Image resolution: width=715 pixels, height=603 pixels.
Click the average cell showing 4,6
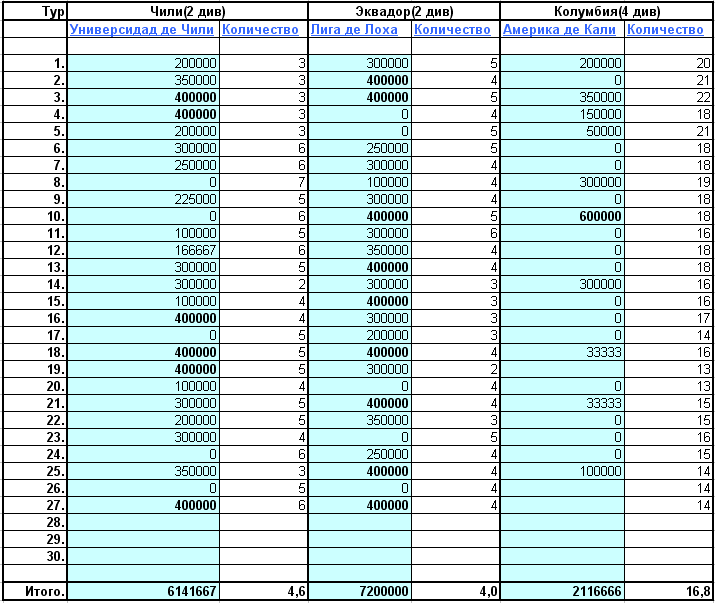[264, 592]
